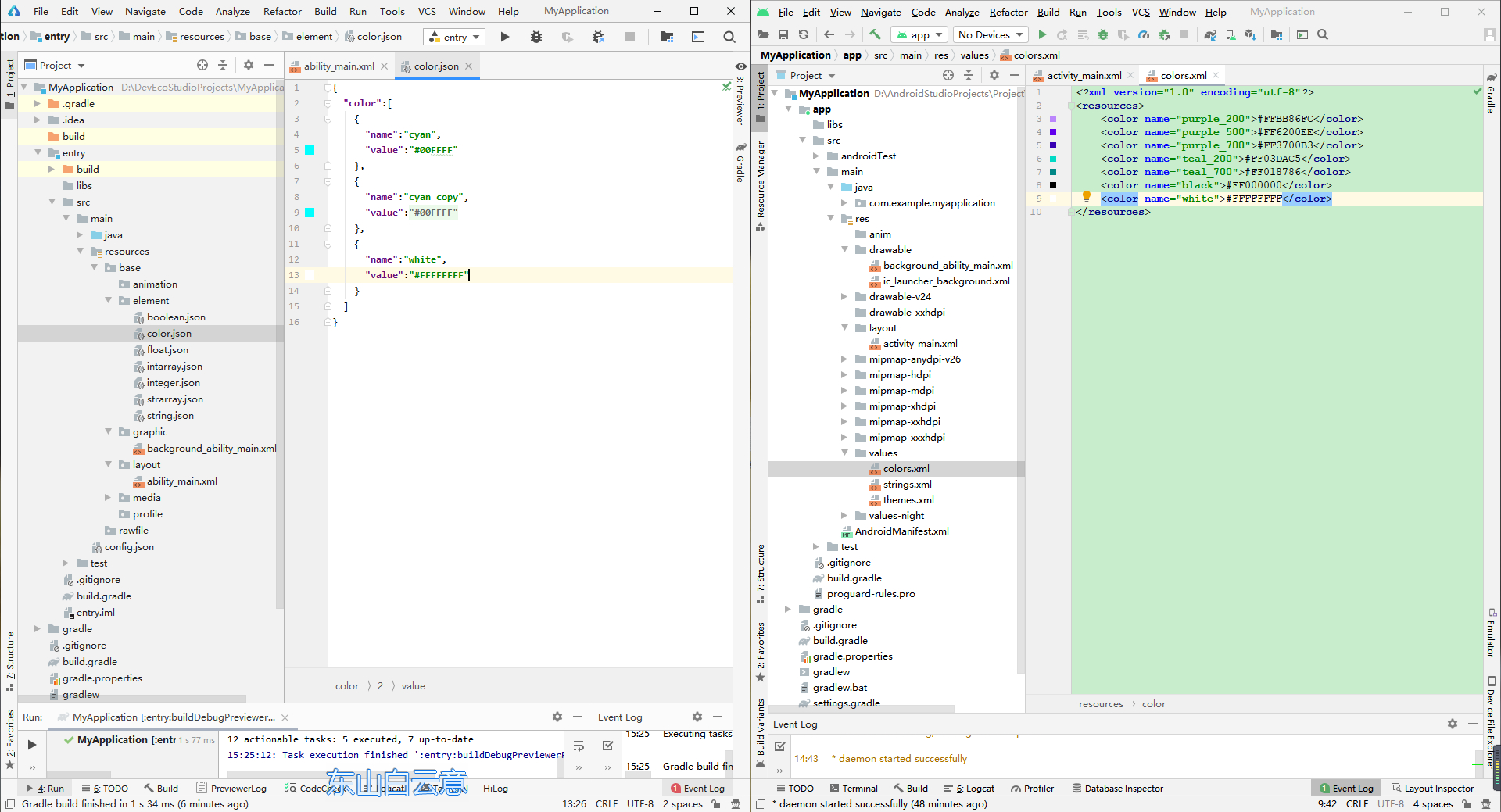Open the Previewer icon in DevEco Studio toolbar
The width and height of the screenshot is (1501, 812).
698,37
